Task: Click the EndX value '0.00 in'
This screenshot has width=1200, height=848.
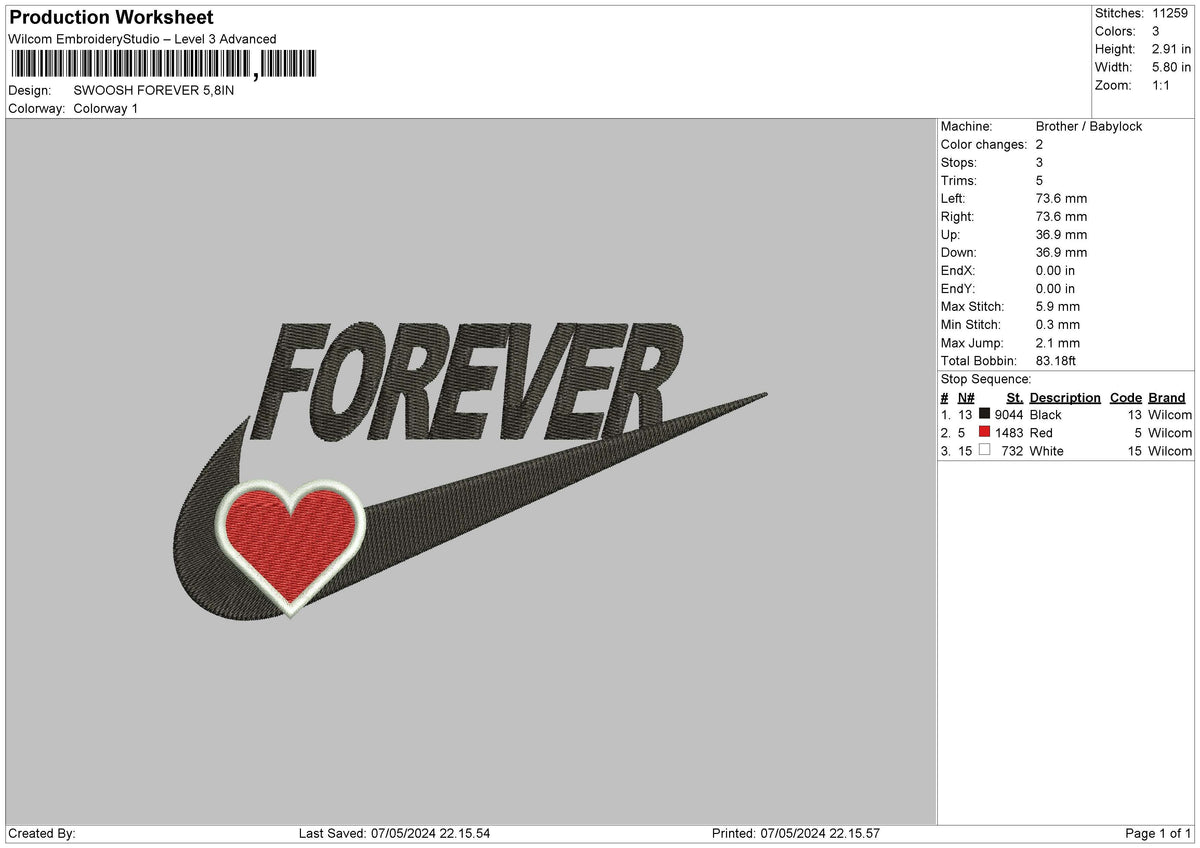Action: pos(1056,271)
